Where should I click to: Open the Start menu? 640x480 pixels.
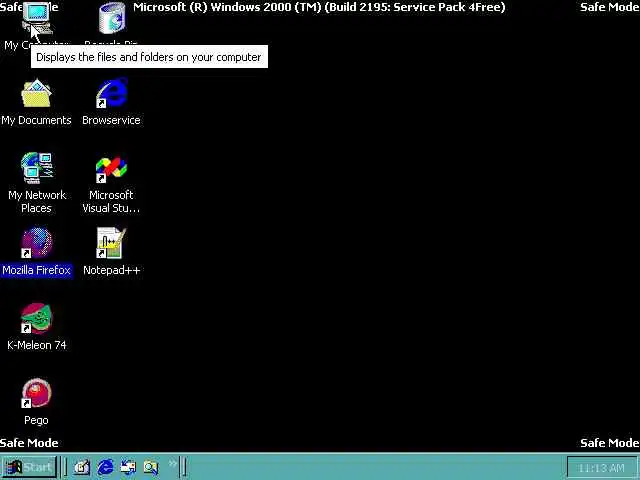coord(29,467)
